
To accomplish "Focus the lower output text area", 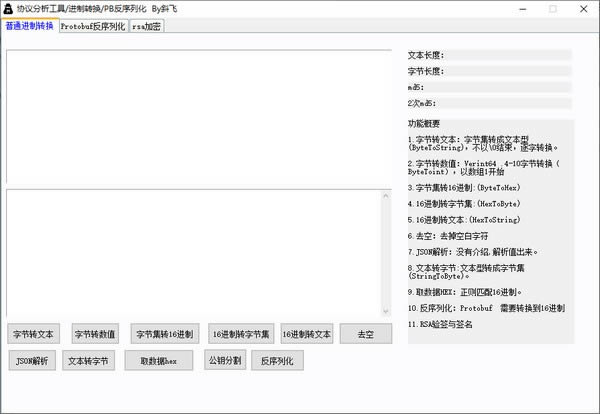I will pos(194,253).
